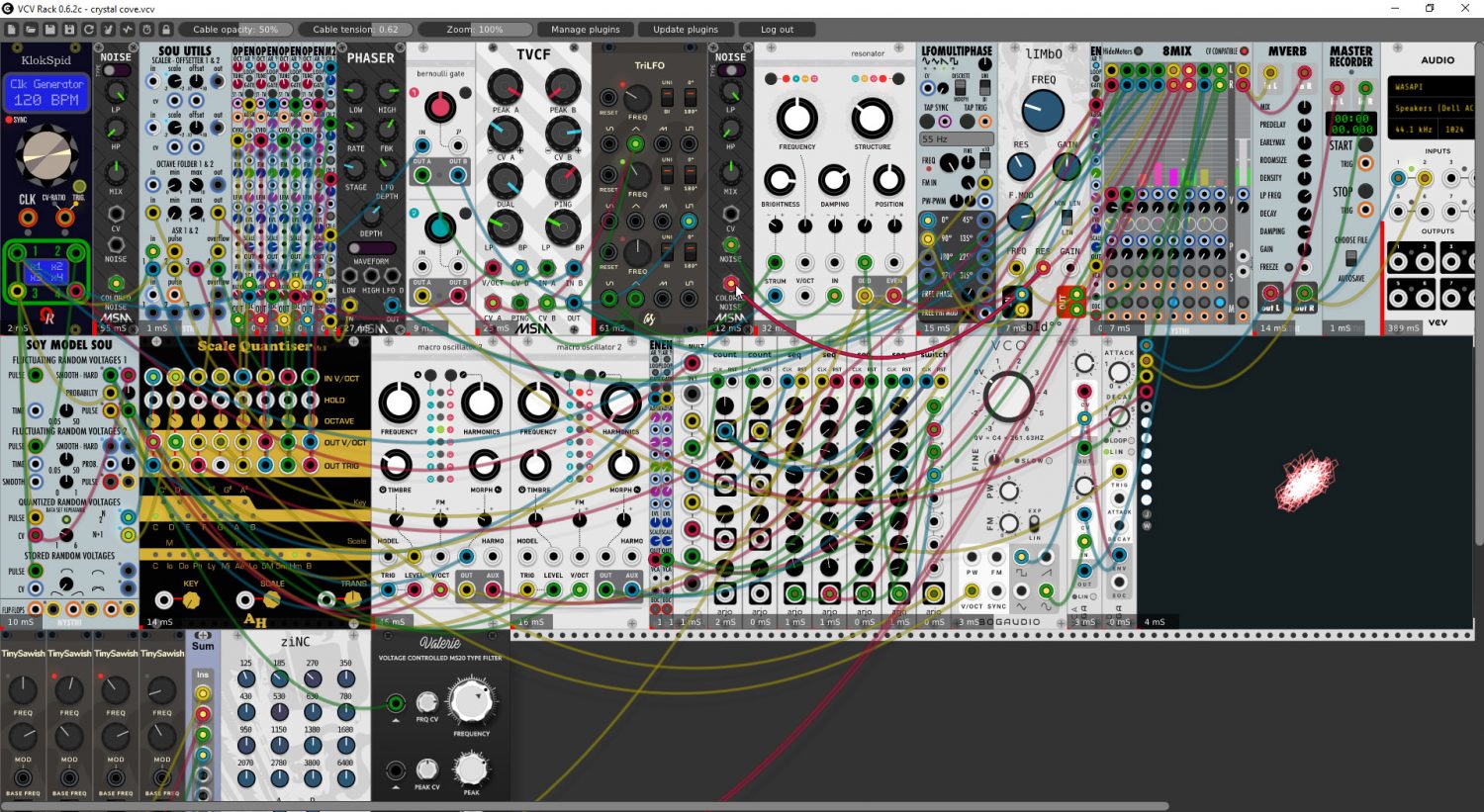Image resolution: width=1484 pixels, height=812 pixels.
Task: Click the Master Recorder STOP button
Action: pos(1365,191)
